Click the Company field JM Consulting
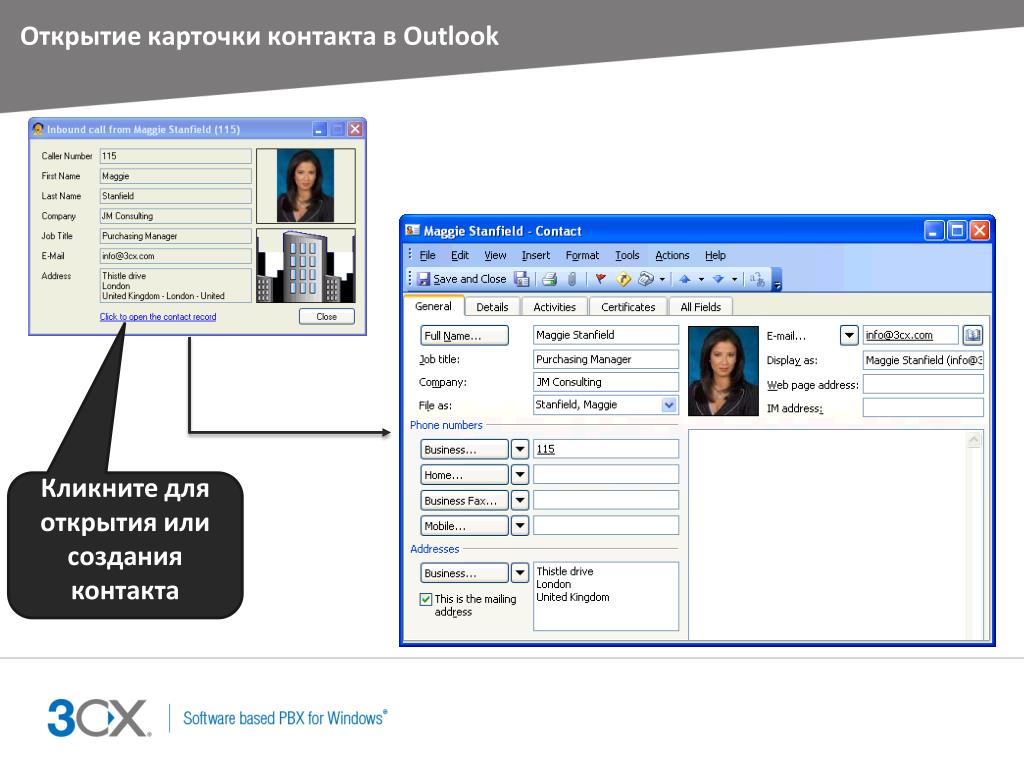This screenshot has height=768, width=1024. (x=606, y=382)
